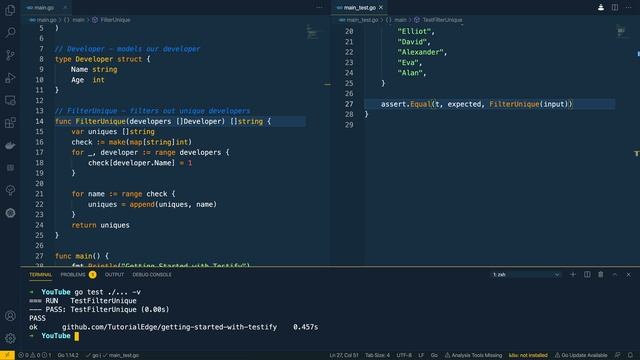Viewport: 640px width, 360px height.
Task: Click the left editor minimap
Action: [313, 32]
